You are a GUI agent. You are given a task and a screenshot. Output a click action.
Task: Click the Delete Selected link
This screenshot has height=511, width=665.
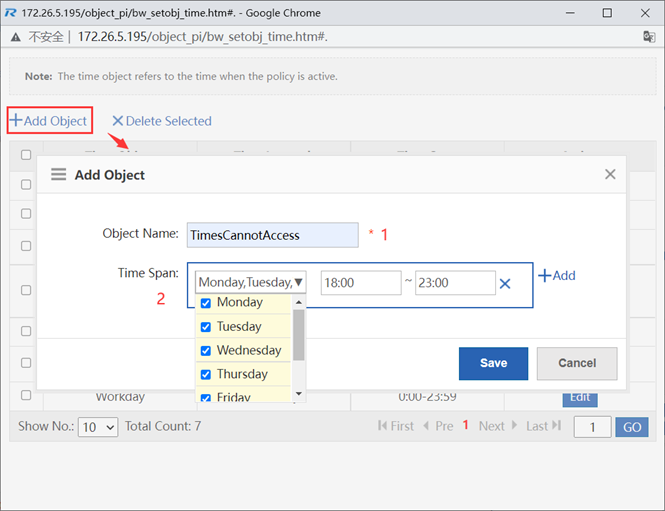pyautogui.click(x=162, y=121)
